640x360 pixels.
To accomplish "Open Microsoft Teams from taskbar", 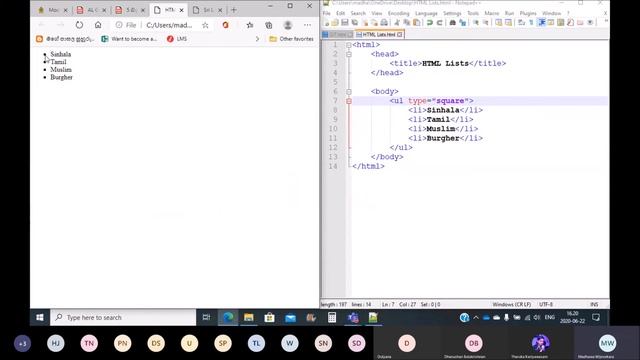I will pyautogui.click(x=353, y=317).
